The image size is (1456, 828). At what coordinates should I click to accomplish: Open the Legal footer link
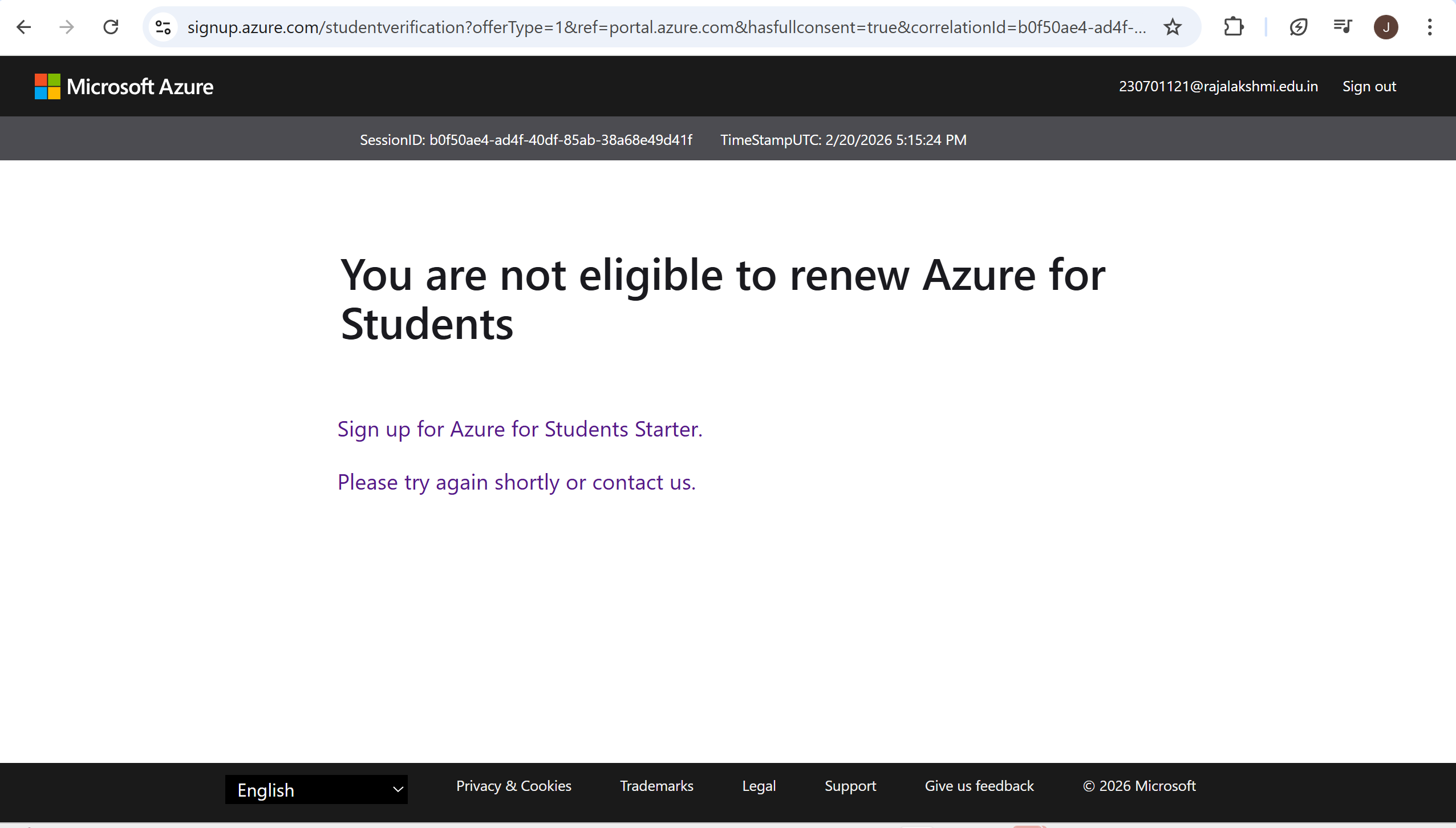pos(759,786)
